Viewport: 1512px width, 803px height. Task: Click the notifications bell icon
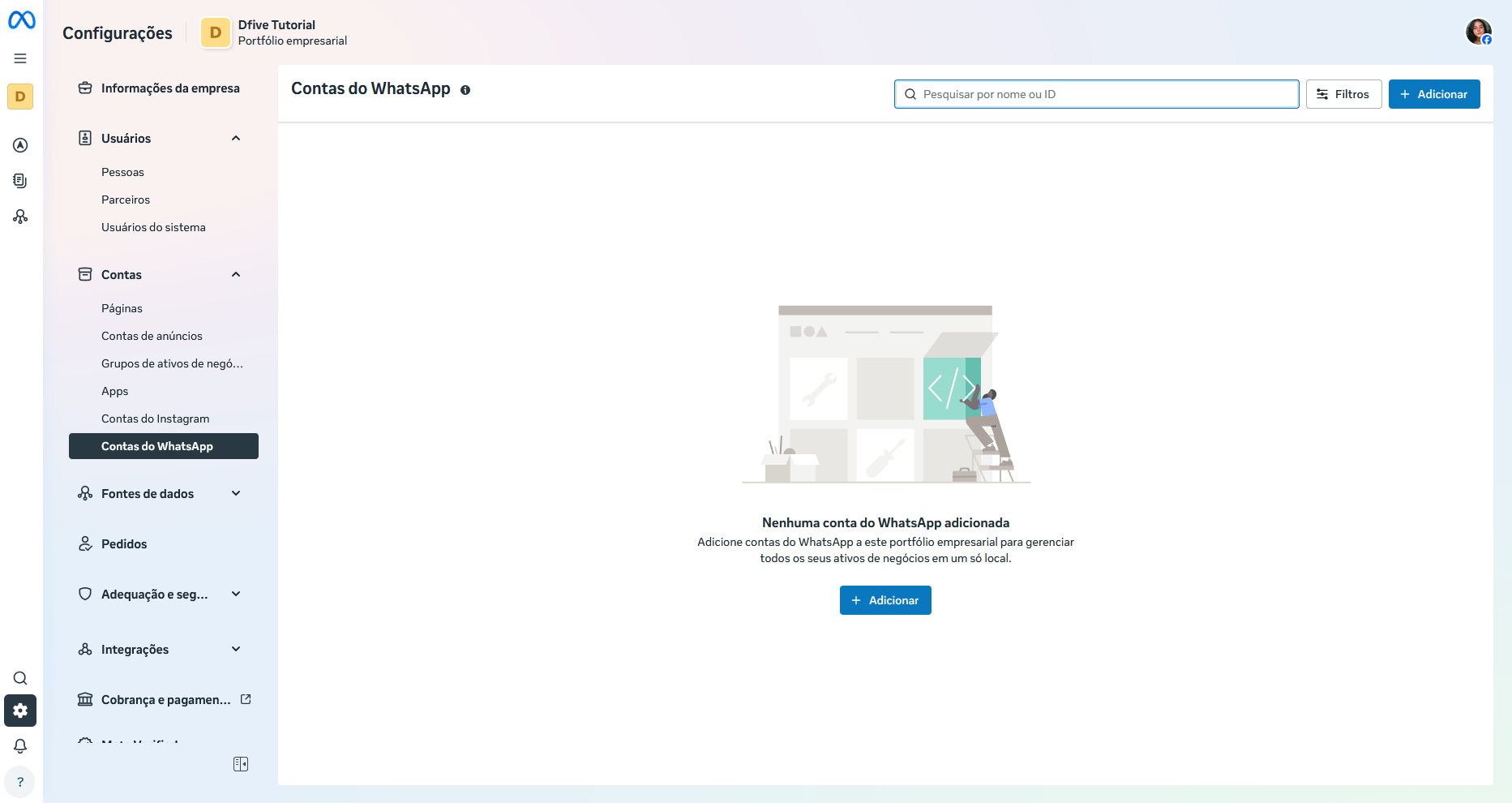(x=20, y=746)
